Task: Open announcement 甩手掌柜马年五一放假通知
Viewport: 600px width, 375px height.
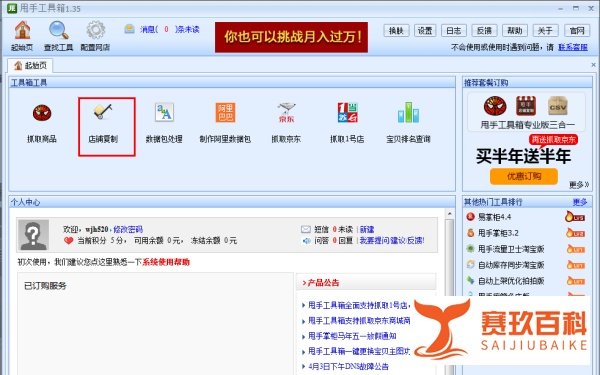Action: (352, 336)
